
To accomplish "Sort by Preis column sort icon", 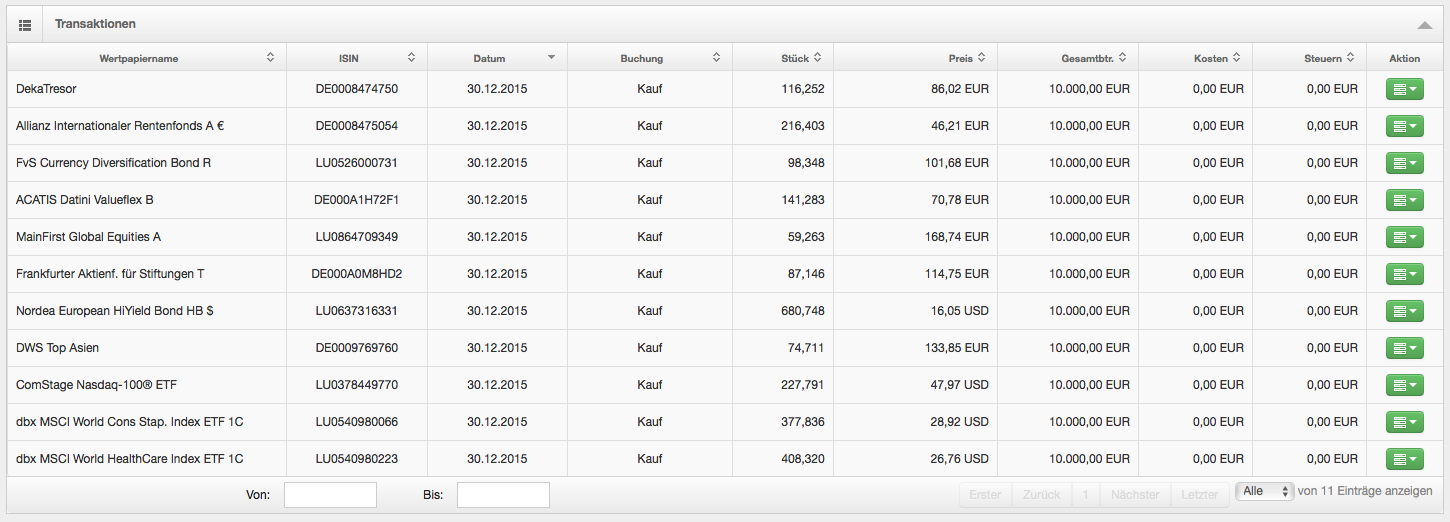I will [982, 58].
